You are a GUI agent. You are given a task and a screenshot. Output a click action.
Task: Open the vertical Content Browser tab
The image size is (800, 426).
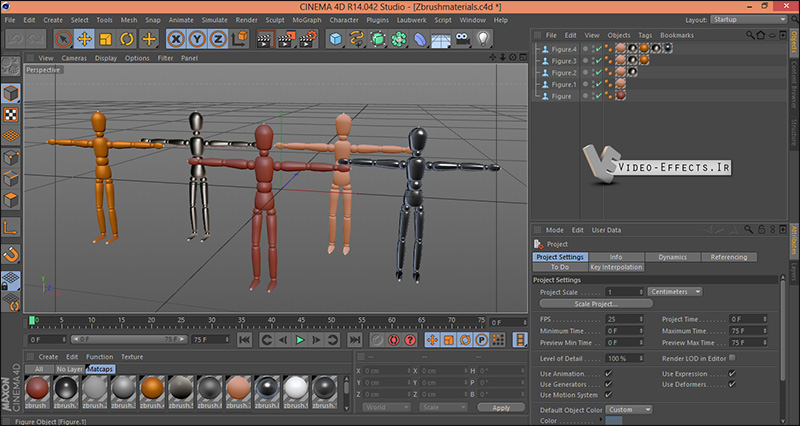[x=793, y=86]
